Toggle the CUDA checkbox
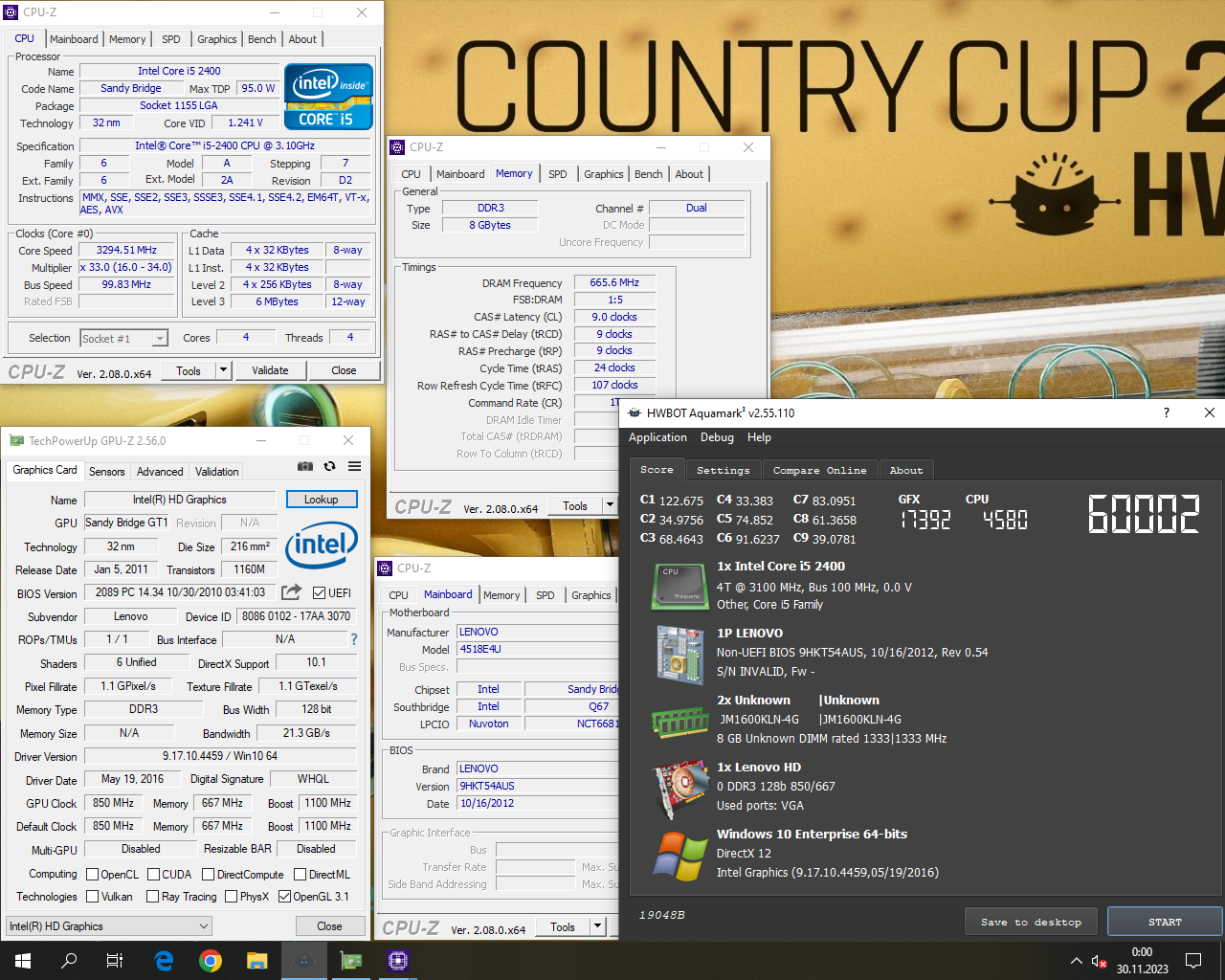This screenshot has height=980, width=1225. tap(154, 874)
